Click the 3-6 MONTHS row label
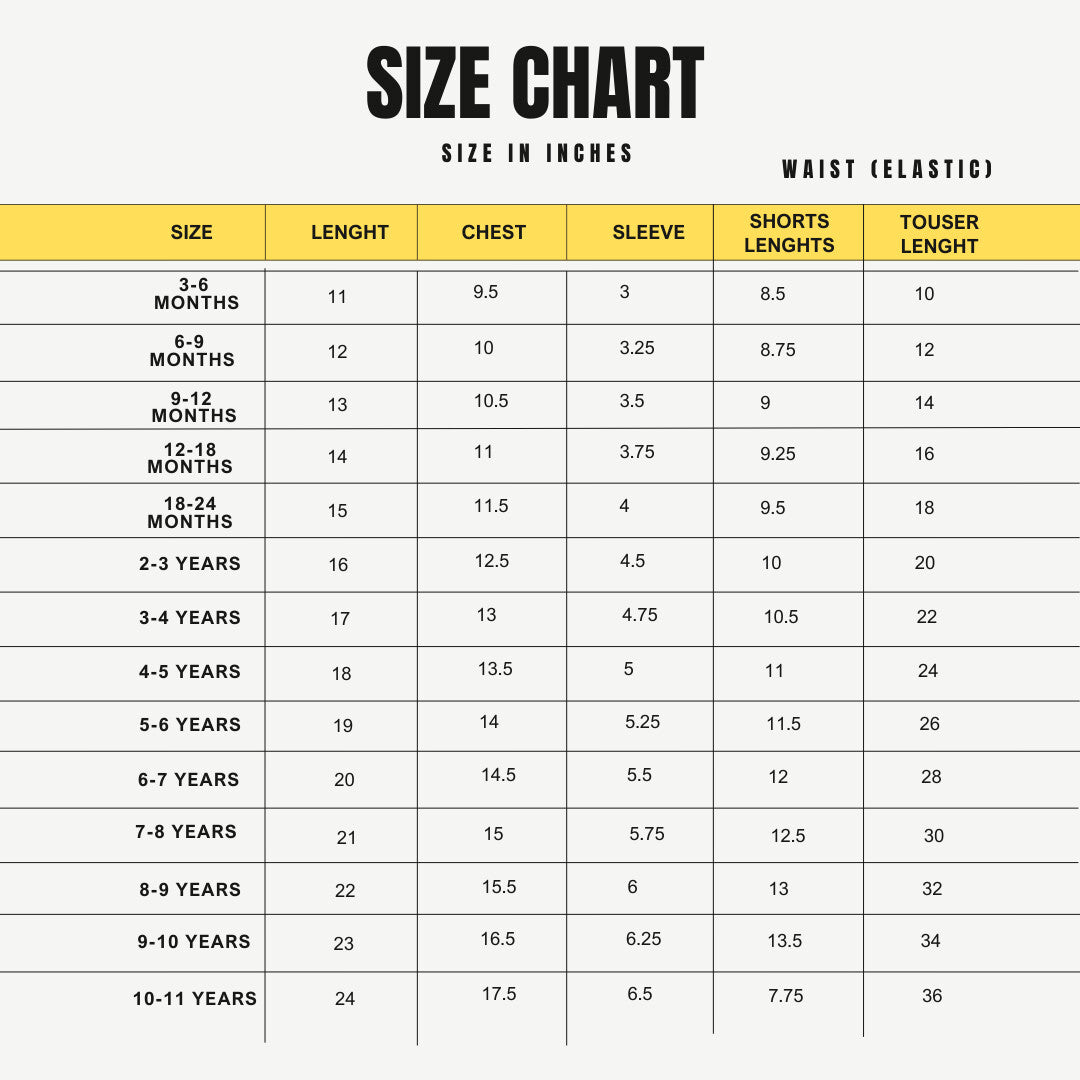Screen dimensions: 1080x1080 tap(196, 294)
